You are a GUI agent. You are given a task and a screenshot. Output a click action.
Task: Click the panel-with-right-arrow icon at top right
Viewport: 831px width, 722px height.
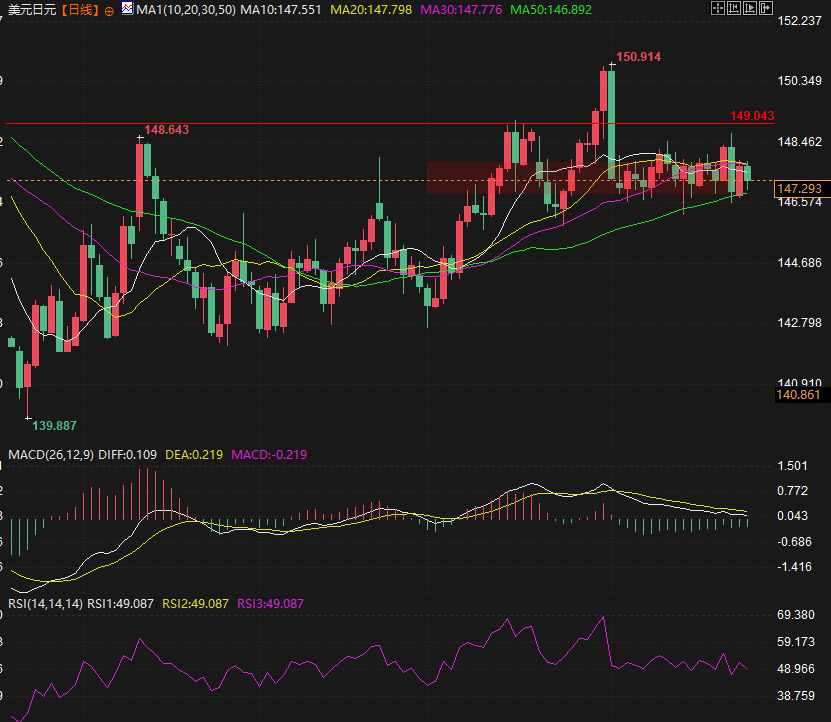click(766, 8)
